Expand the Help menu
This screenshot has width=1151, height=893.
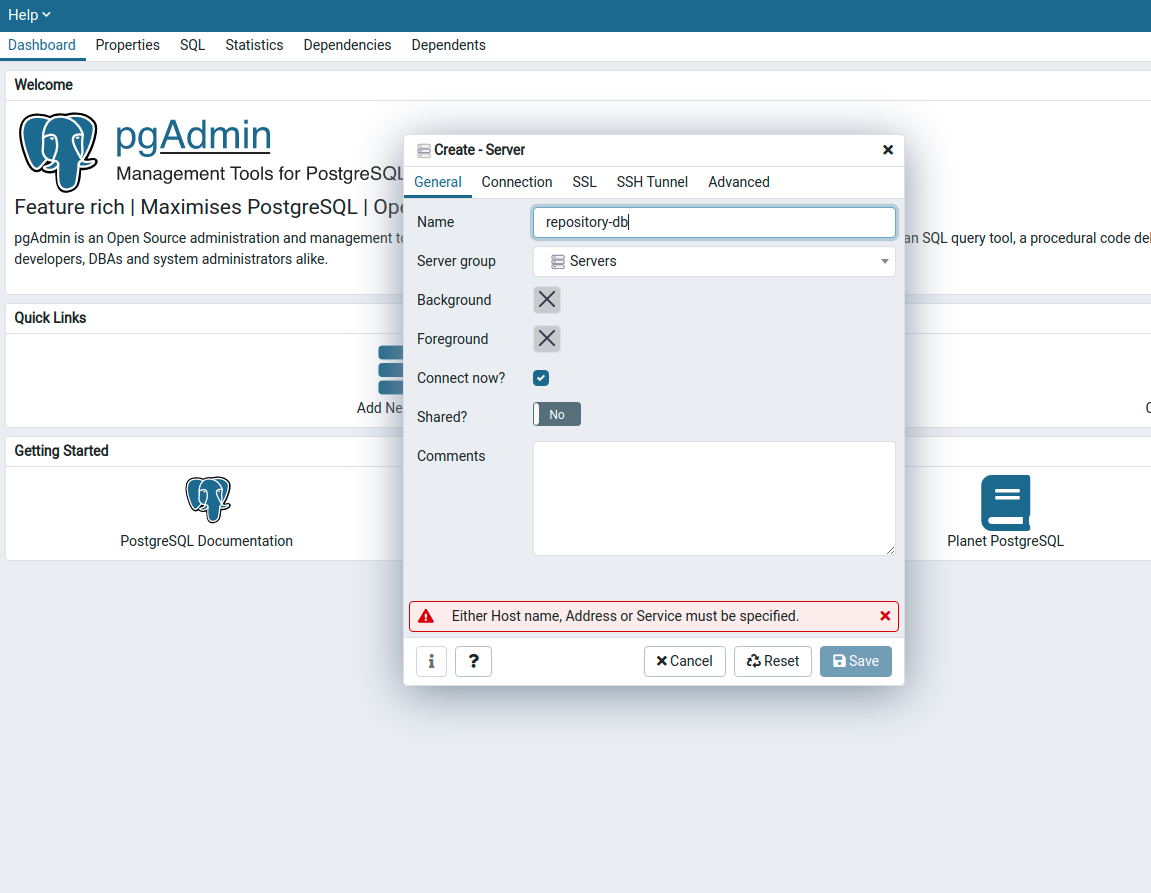click(x=29, y=15)
